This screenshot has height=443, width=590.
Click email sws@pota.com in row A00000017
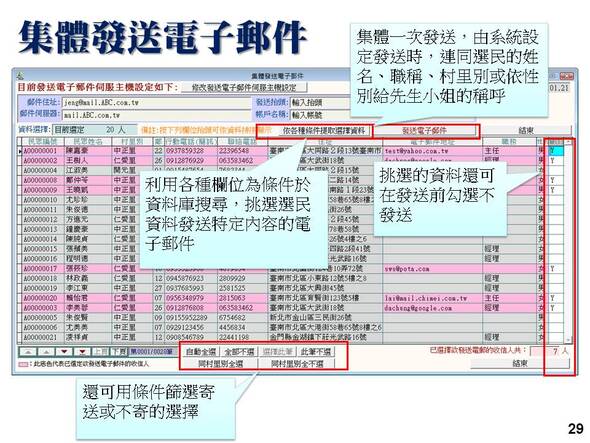(407, 269)
